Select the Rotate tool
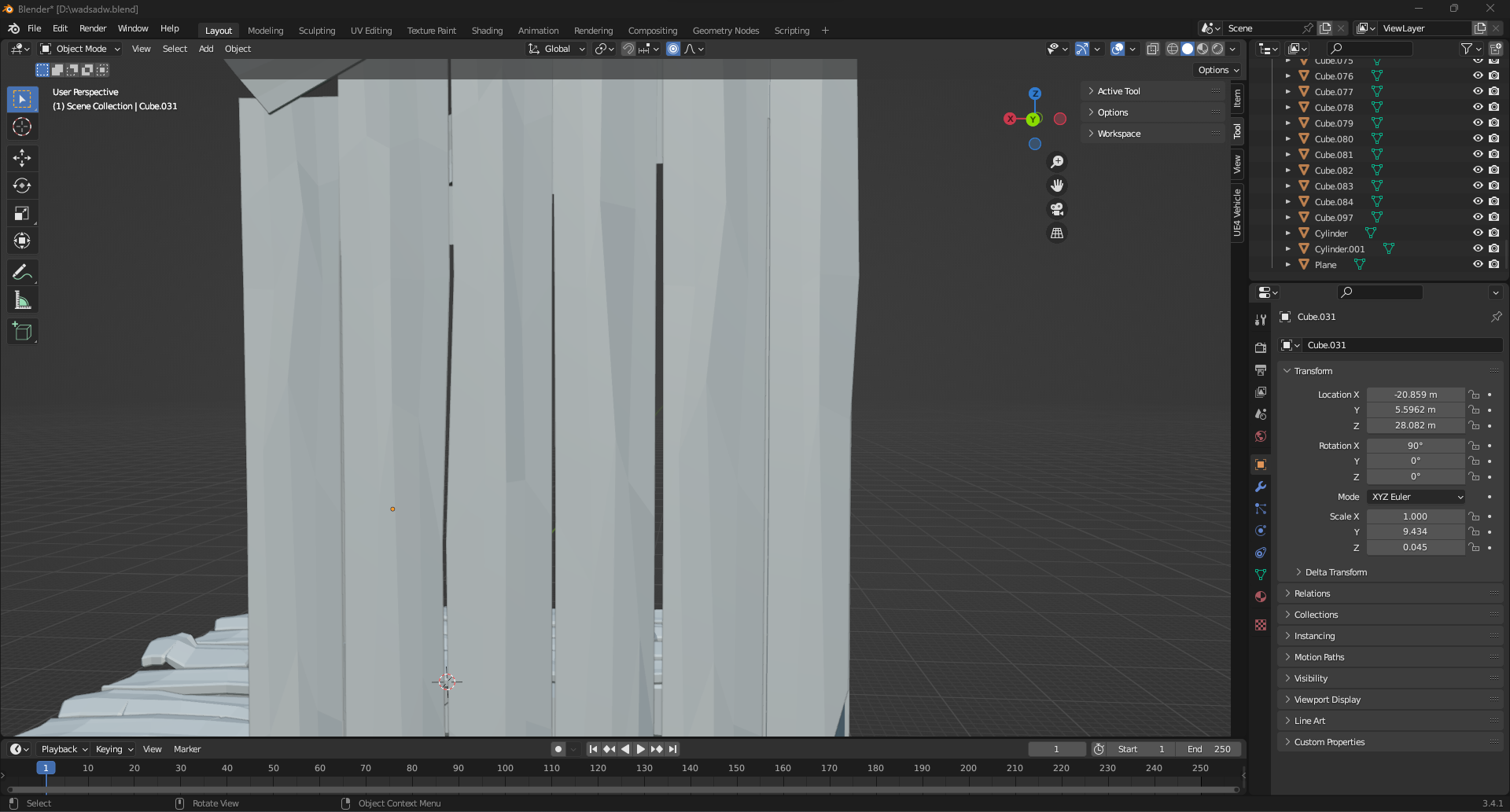Viewport: 1510px width, 812px height. pyautogui.click(x=22, y=186)
